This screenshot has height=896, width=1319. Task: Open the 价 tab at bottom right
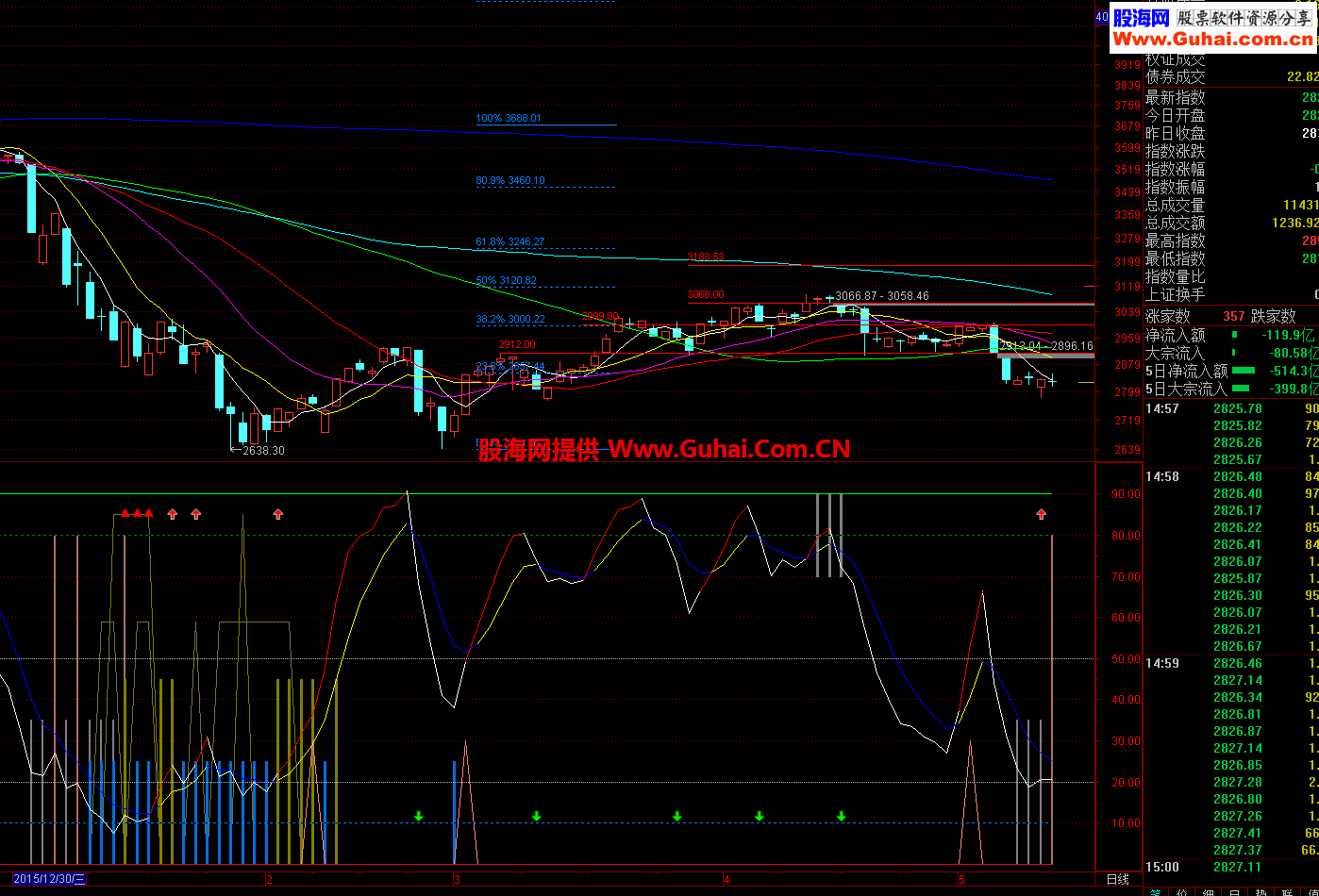(1181, 890)
